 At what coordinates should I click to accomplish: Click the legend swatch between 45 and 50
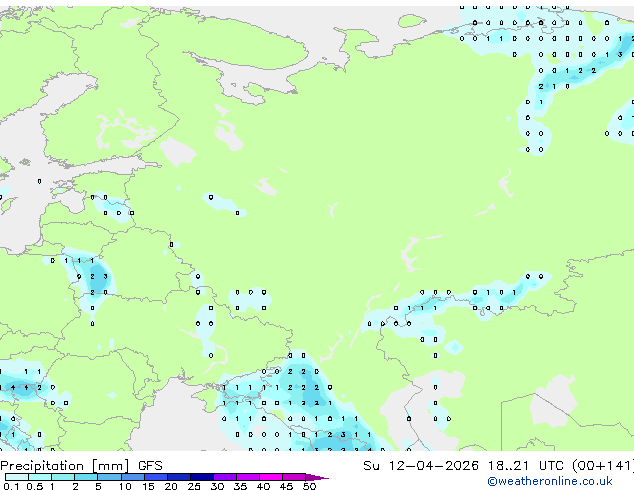pos(294,477)
